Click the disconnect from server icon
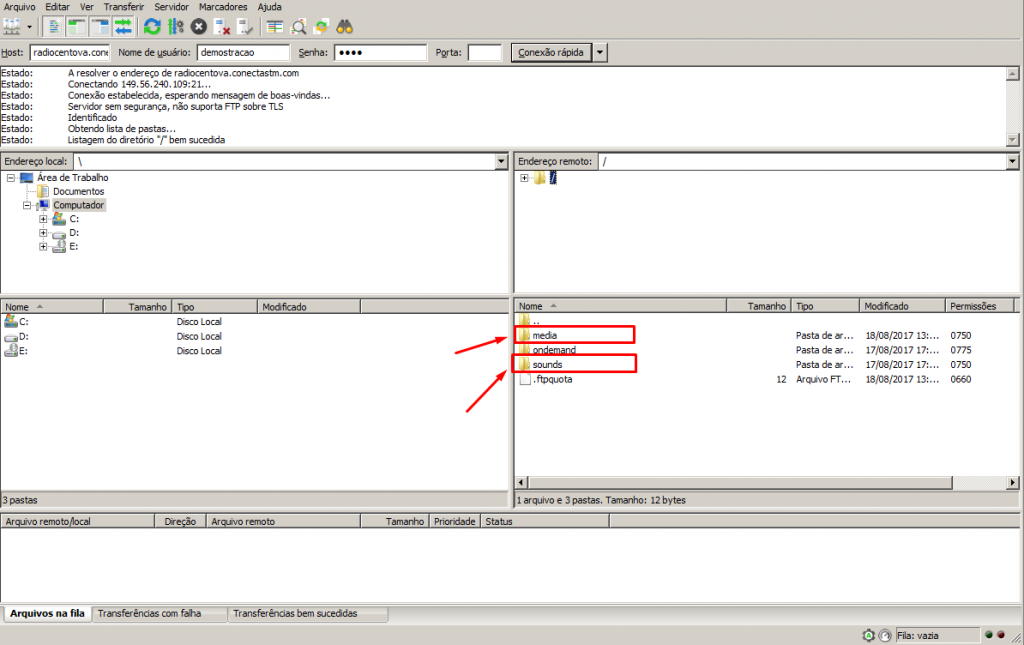1024x645 pixels. pos(222,26)
